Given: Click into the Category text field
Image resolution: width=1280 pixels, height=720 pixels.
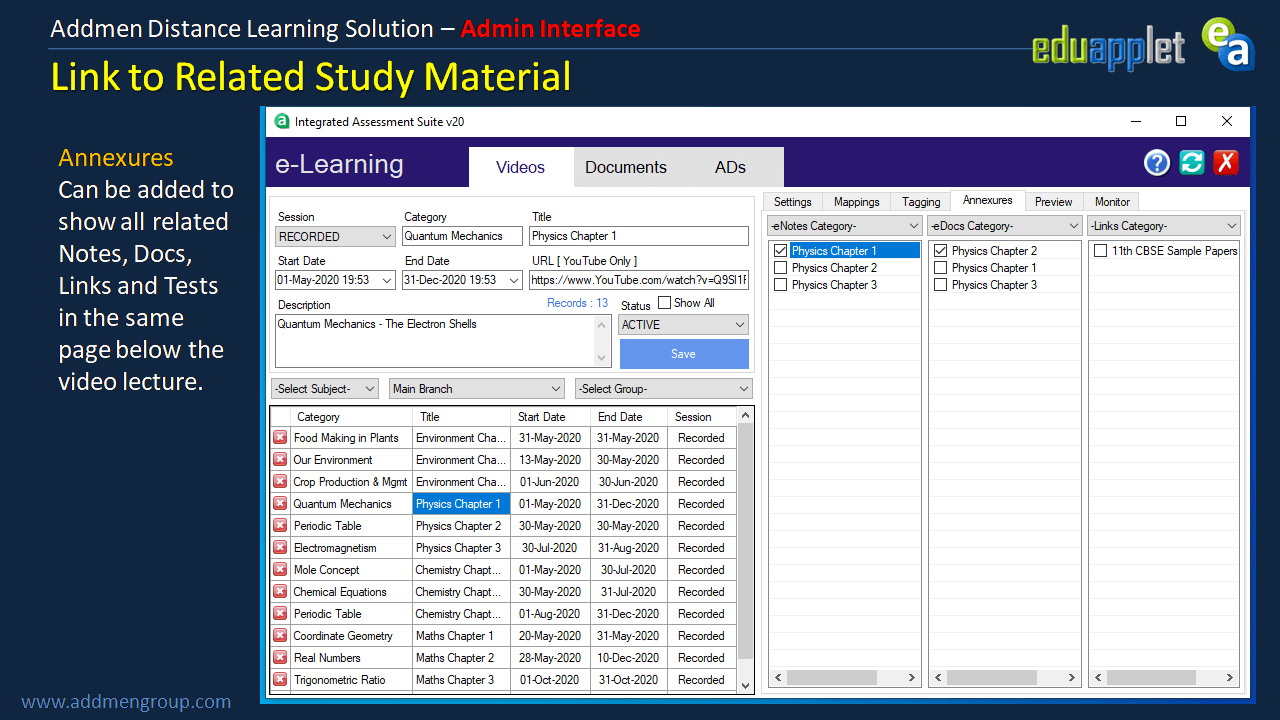Looking at the screenshot, I should (x=462, y=237).
